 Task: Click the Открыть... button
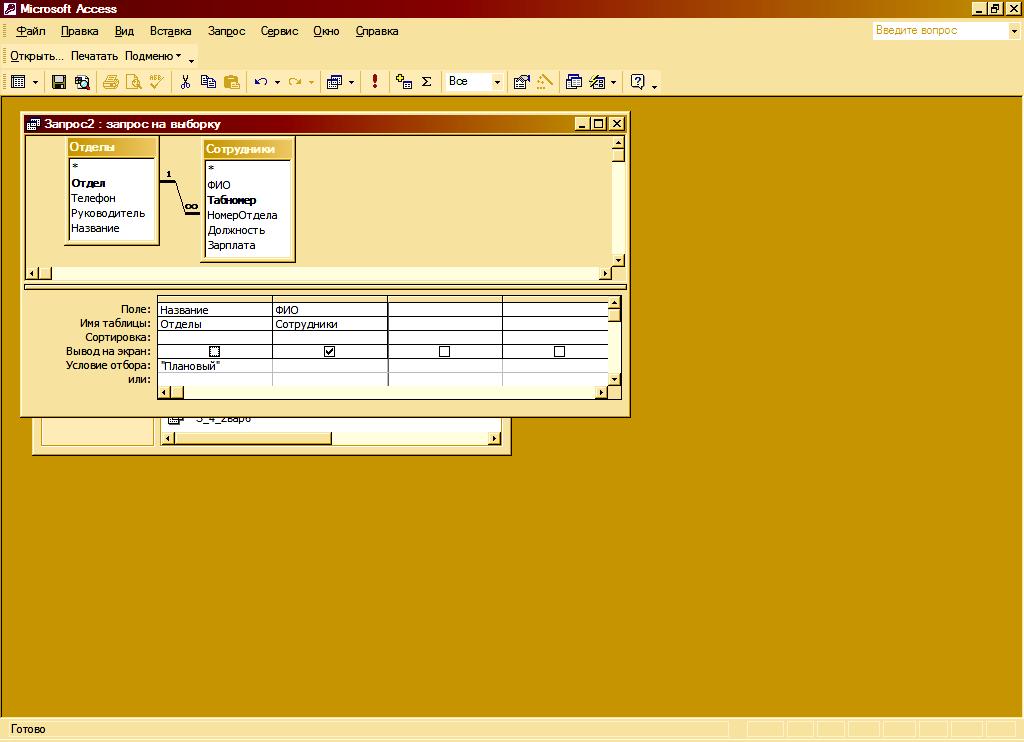pyautogui.click(x=37, y=56)
